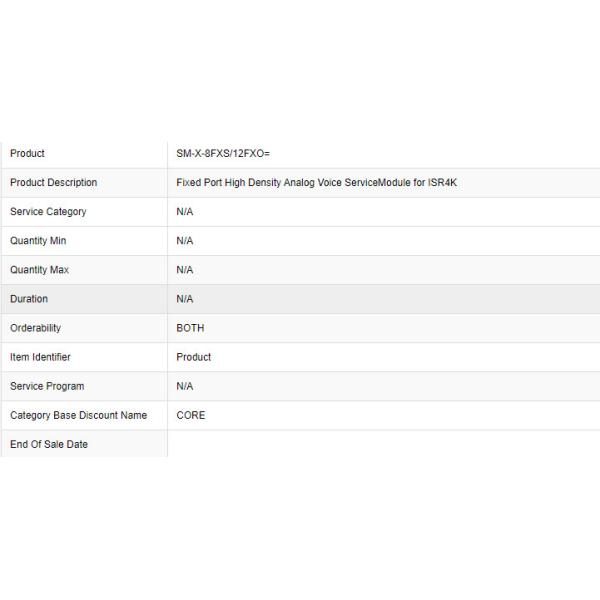Click the Service Category label
600x600 pixels.
tap(48, 212)
